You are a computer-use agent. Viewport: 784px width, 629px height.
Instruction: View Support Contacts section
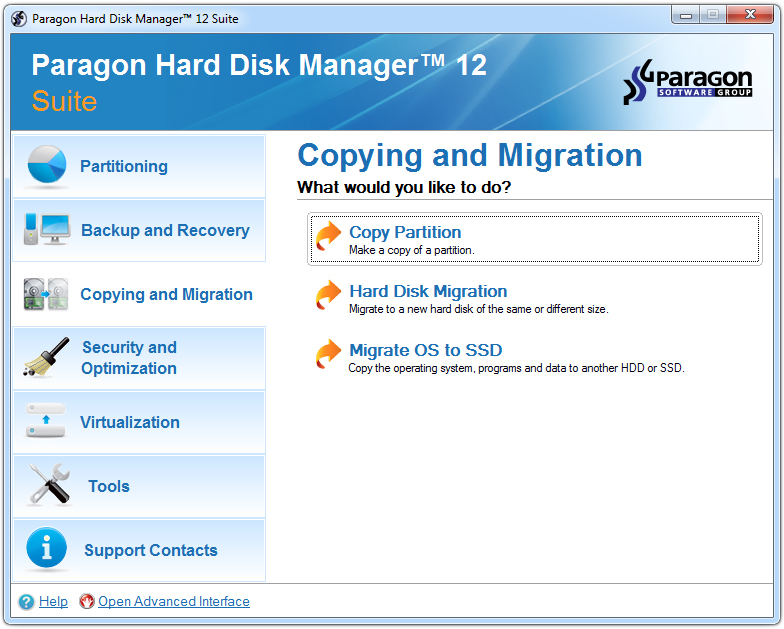click(139, 550)
